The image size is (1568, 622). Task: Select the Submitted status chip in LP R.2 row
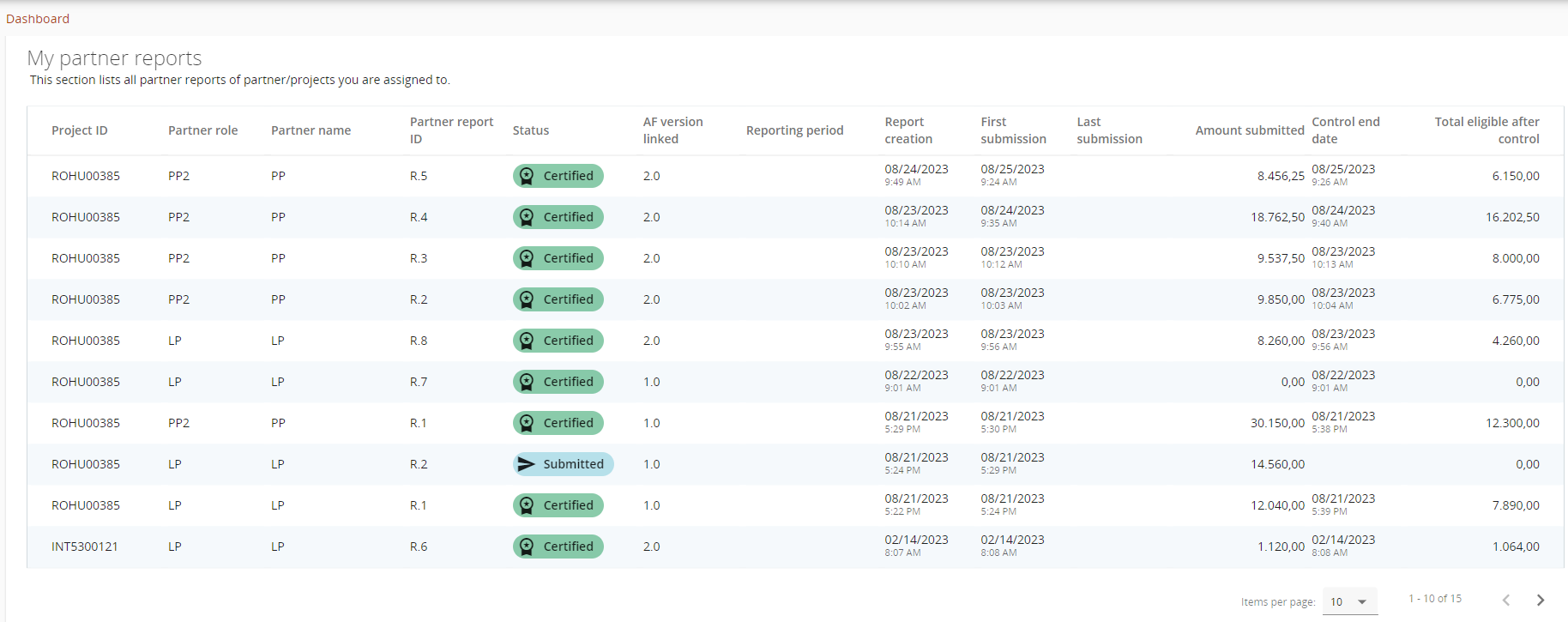564,464
